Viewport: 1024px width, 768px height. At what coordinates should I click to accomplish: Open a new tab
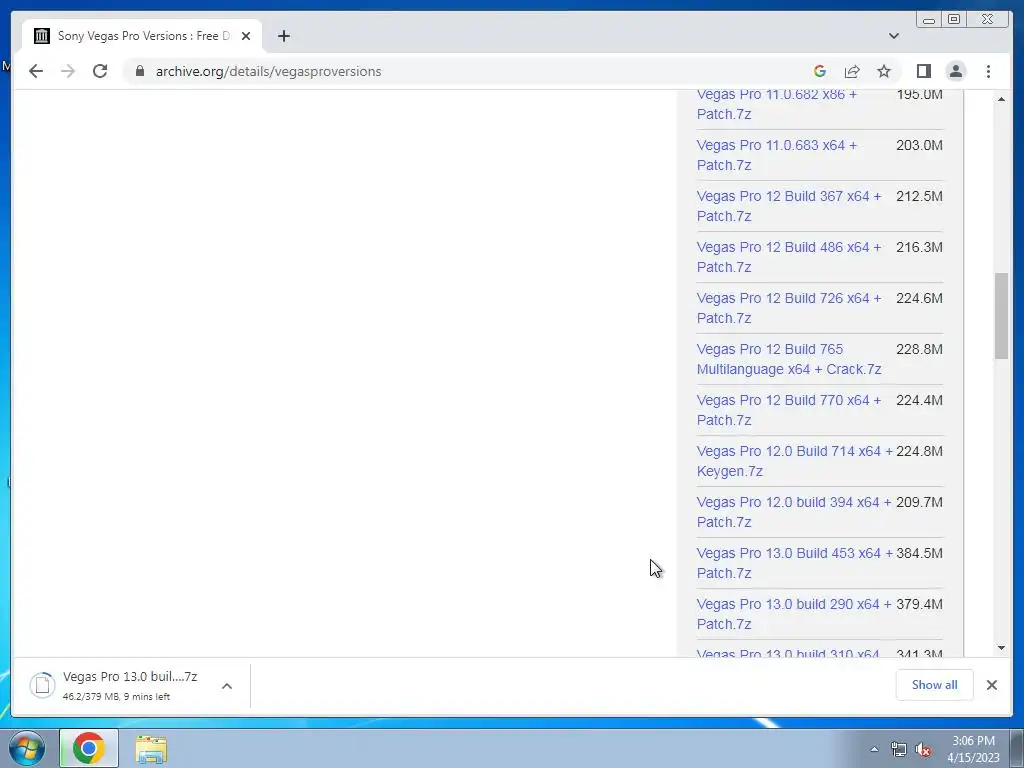tap(283, 36)
